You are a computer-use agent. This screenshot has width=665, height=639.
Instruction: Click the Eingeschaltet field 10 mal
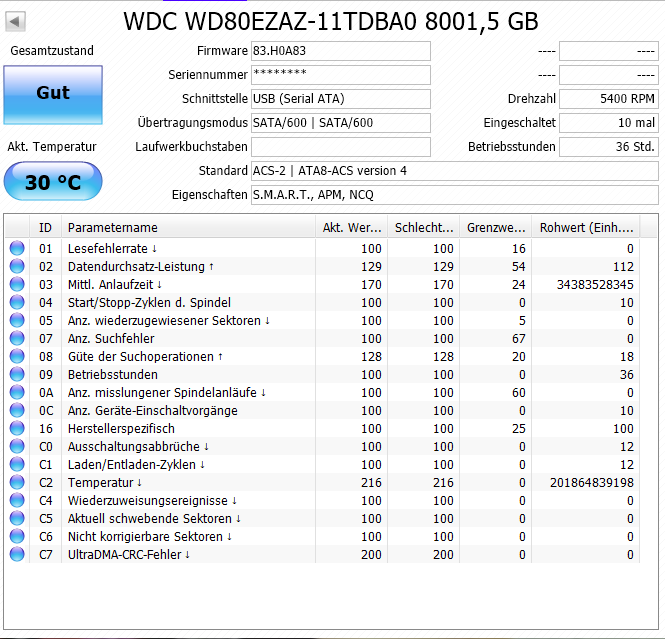pyautogui.click(x=609, y=123)
